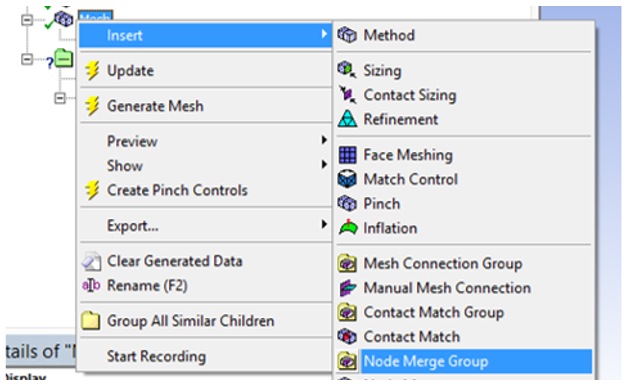Choose Start Recording entry
This screenshot has height=387, width=625.
pos(205,356)
